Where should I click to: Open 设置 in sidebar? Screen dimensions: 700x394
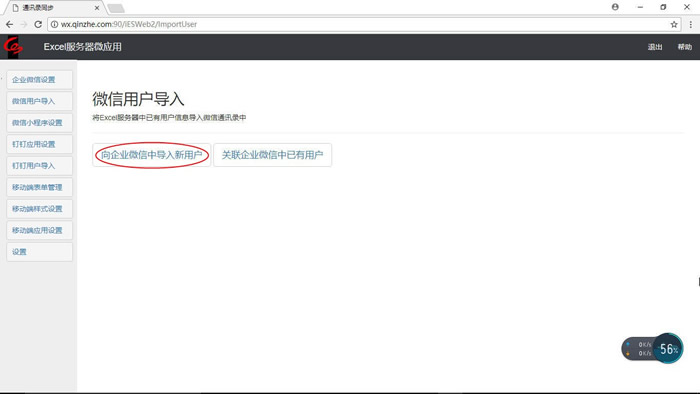[39, 252]
